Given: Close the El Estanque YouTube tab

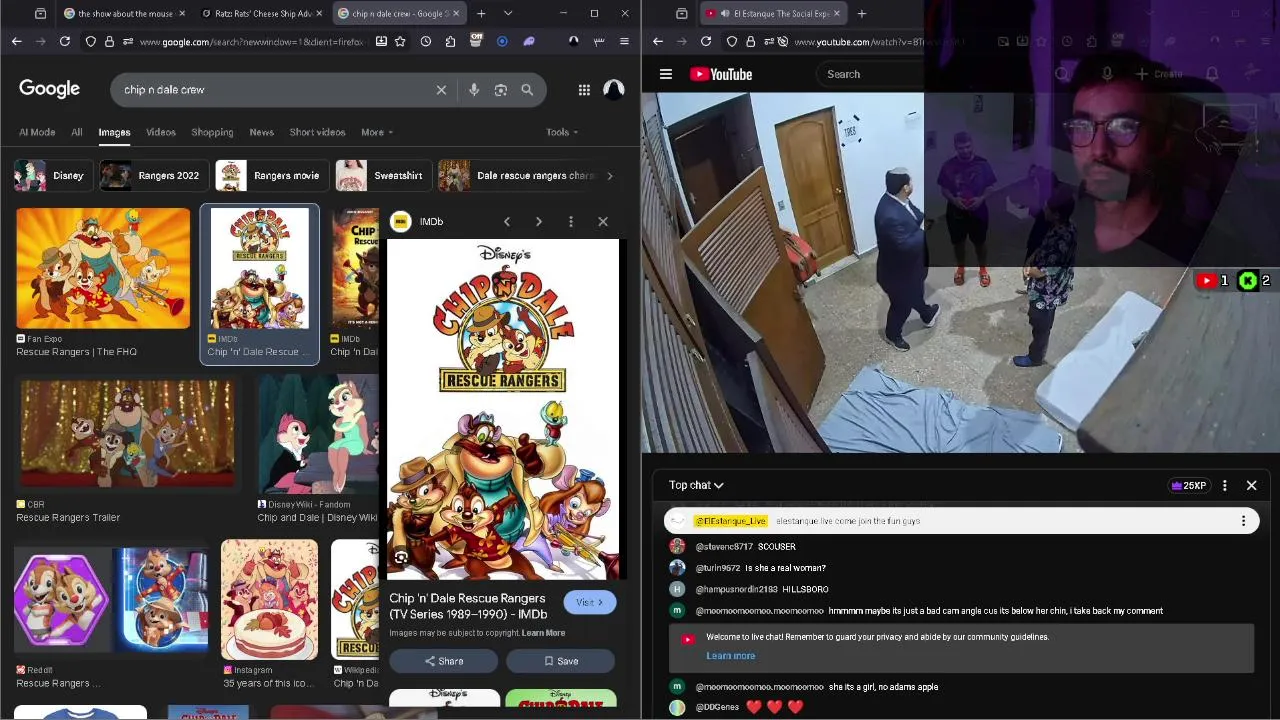Looking at the screenshot, I should tap(836, 13).
